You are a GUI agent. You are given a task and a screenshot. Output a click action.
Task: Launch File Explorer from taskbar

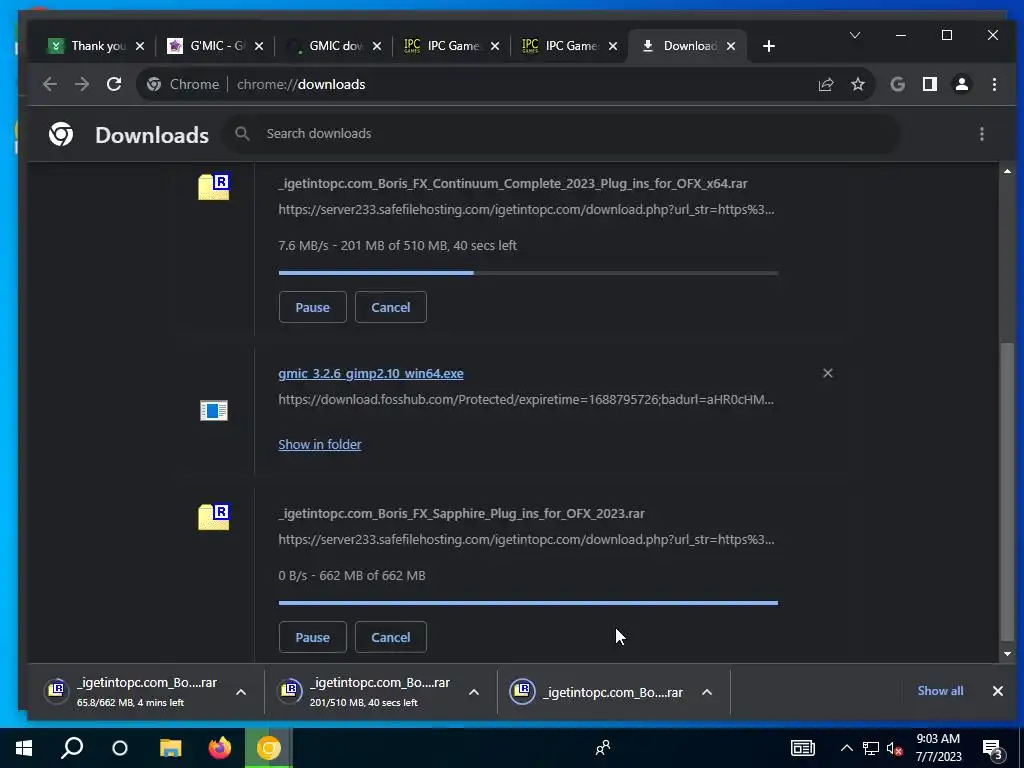(x=170, y=748)
